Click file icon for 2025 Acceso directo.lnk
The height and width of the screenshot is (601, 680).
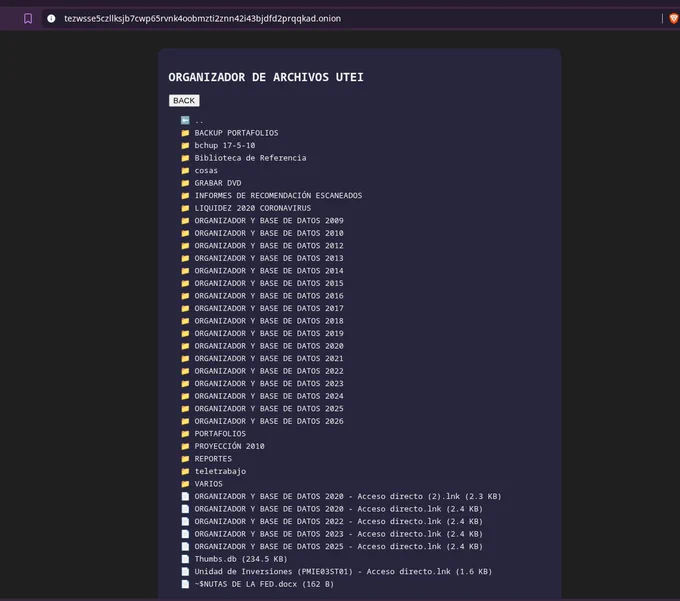(x=185, y=547)
